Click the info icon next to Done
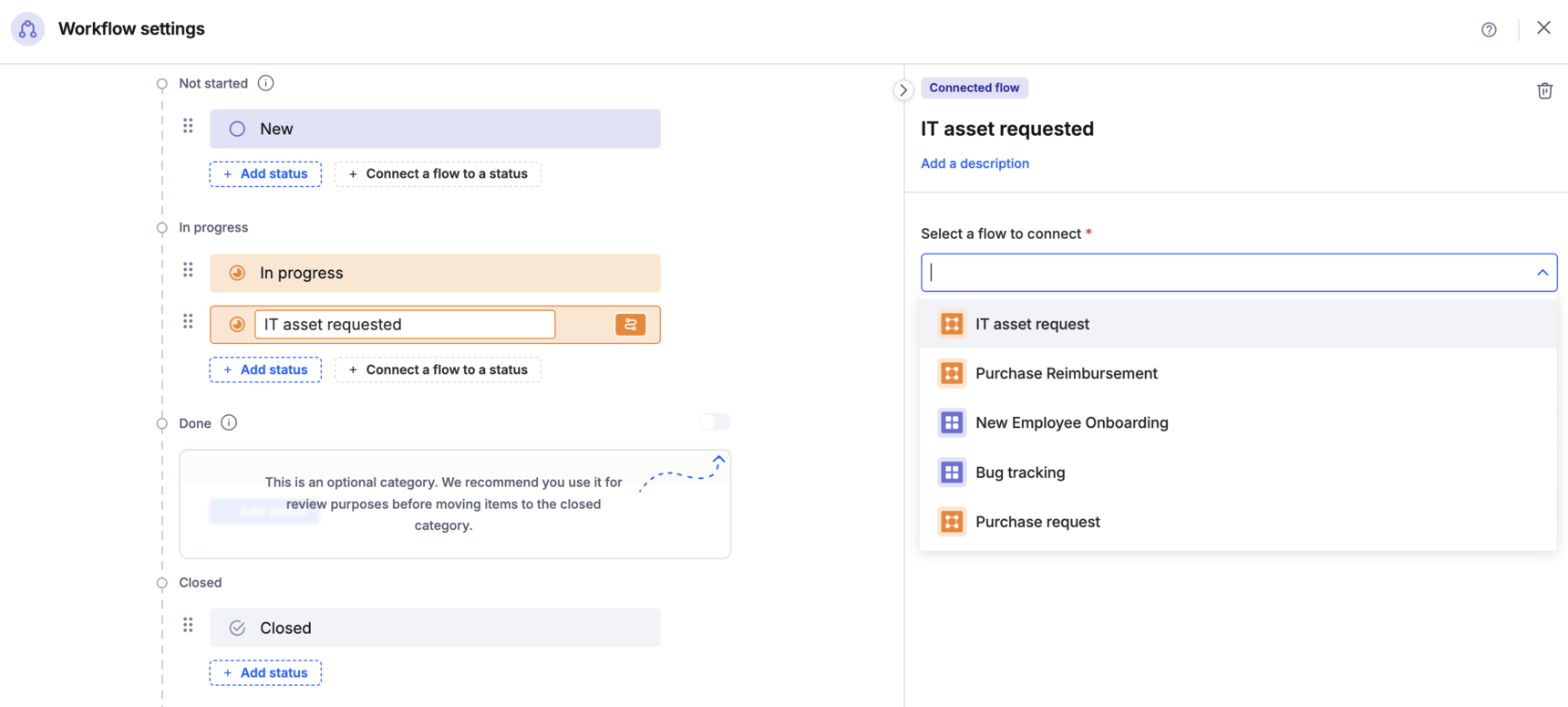Viewport: 1568px width, 707px height. coord(229,422)
